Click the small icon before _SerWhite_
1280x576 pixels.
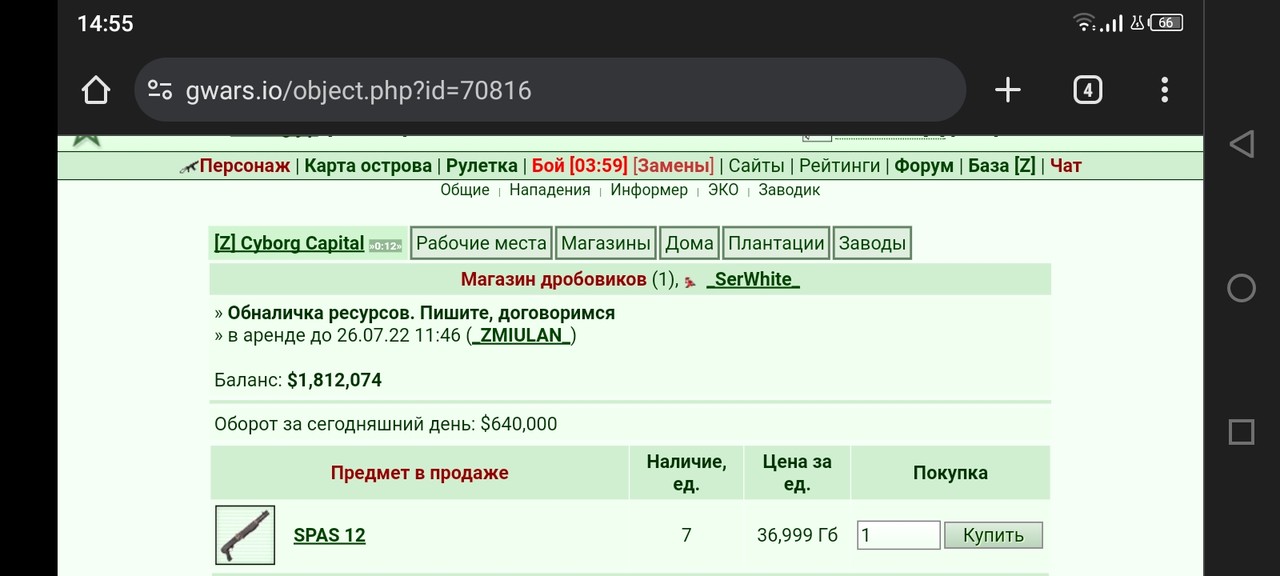point(691,282)
